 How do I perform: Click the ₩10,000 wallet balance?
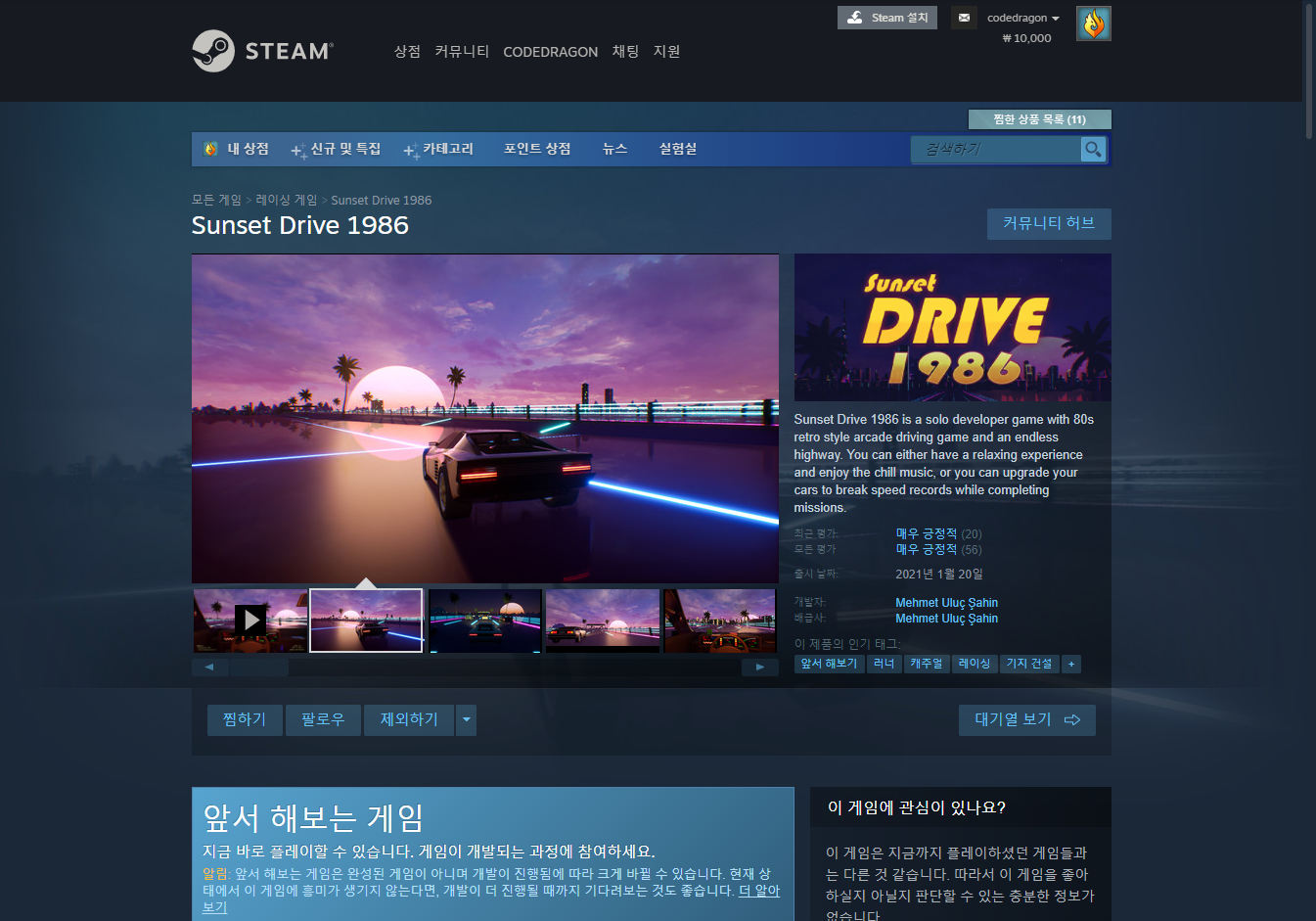1026,38
